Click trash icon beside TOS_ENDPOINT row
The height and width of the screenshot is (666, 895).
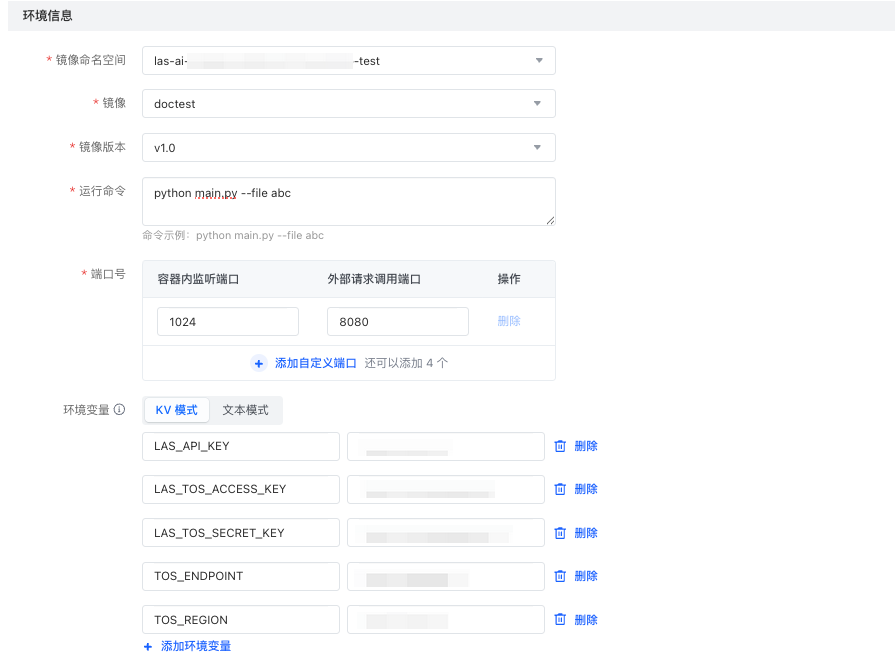click(x=560, y=576)
